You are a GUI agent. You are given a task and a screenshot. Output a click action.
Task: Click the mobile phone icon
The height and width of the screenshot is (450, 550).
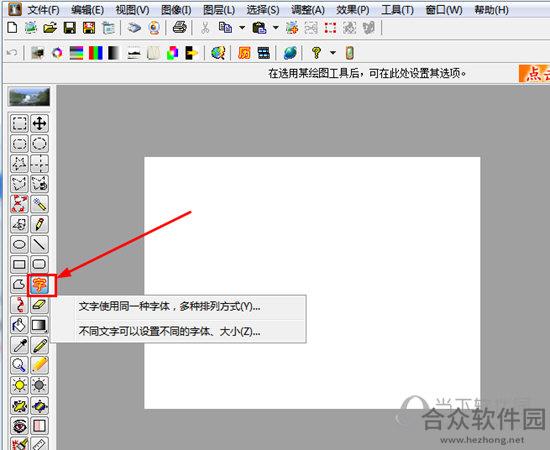pos(350,53)
